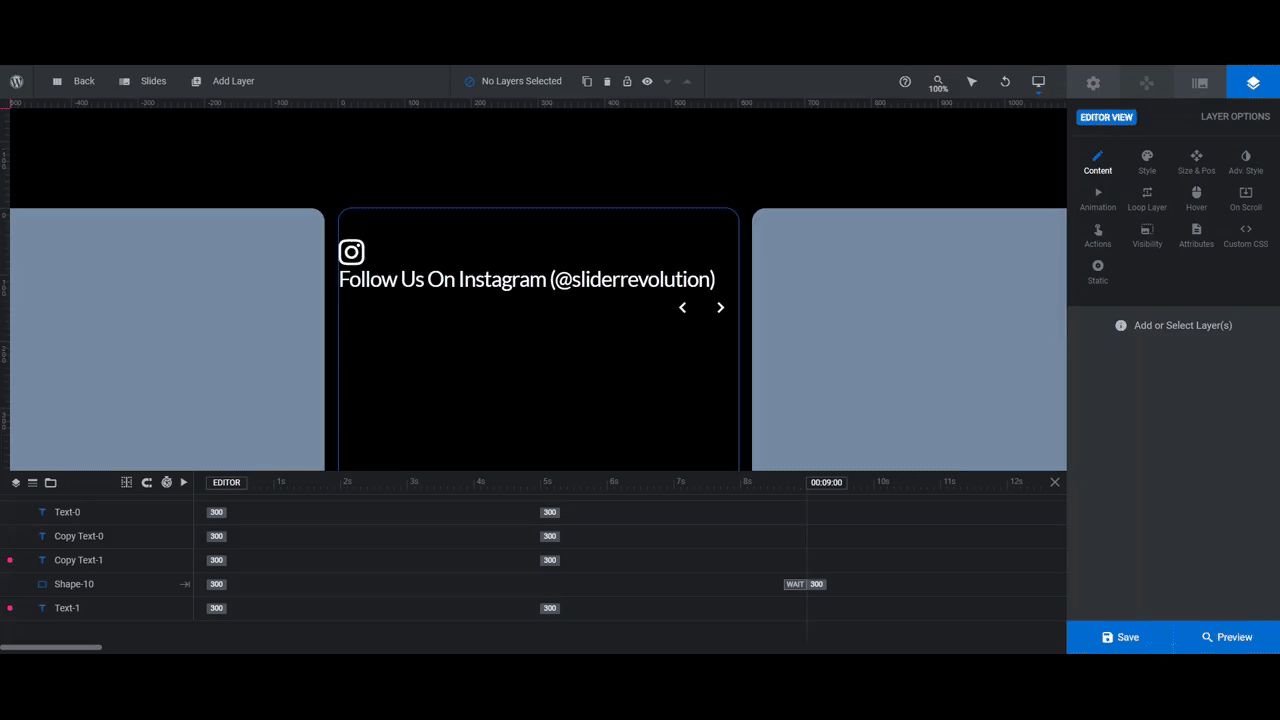The image size is (1280, 720).
Task: Click the timeline folder group icon
Action: 50,483
